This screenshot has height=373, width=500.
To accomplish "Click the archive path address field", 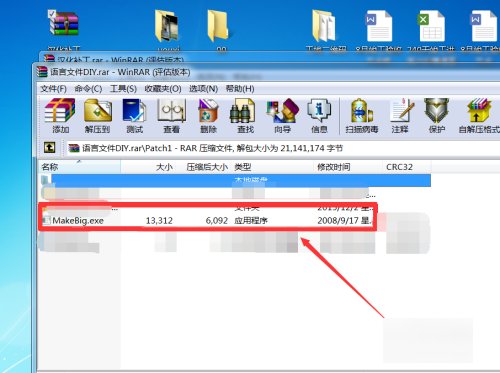I will 283,148.
